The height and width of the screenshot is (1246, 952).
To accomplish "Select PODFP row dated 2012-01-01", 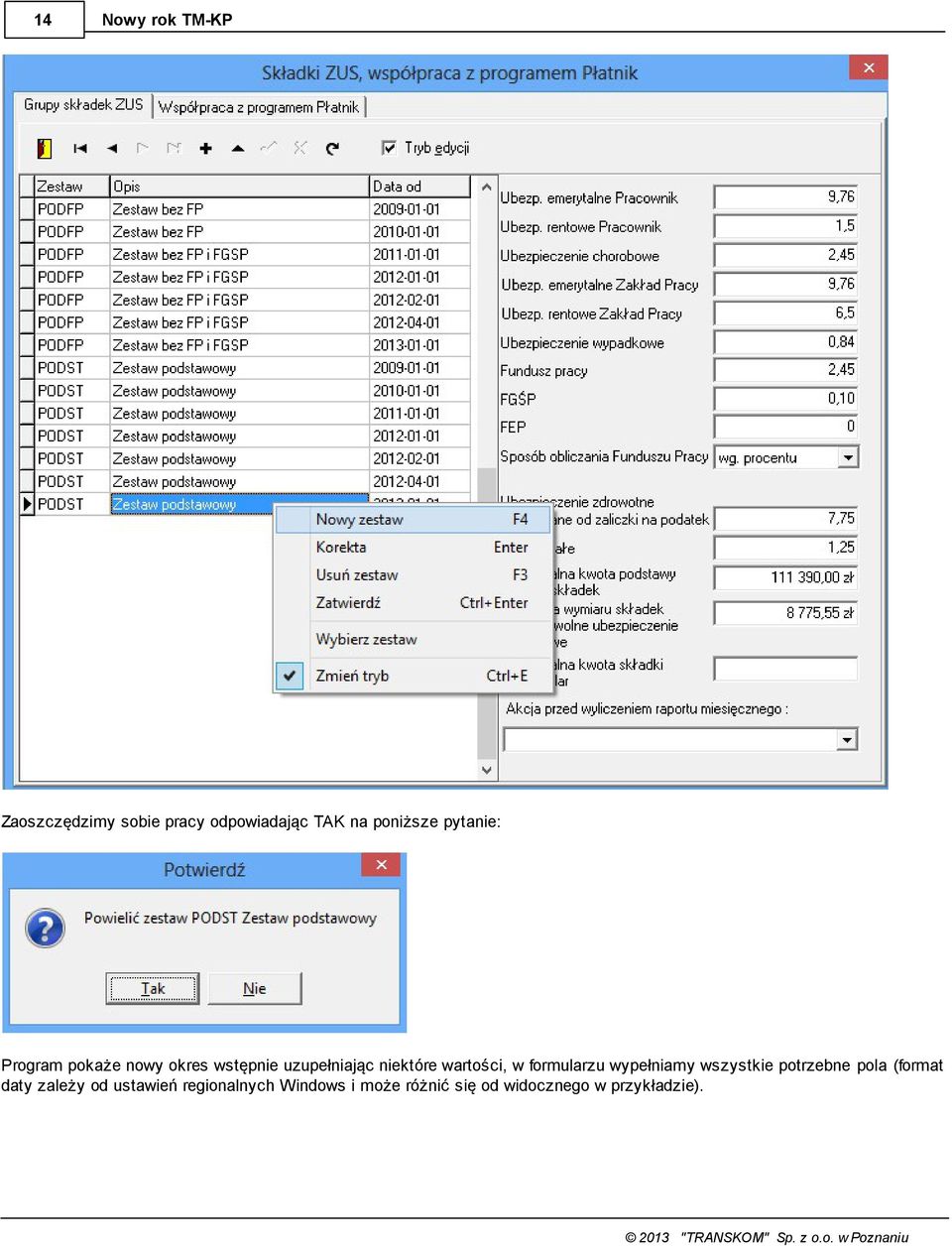I will pyautogui.click(x=245, y=278).
